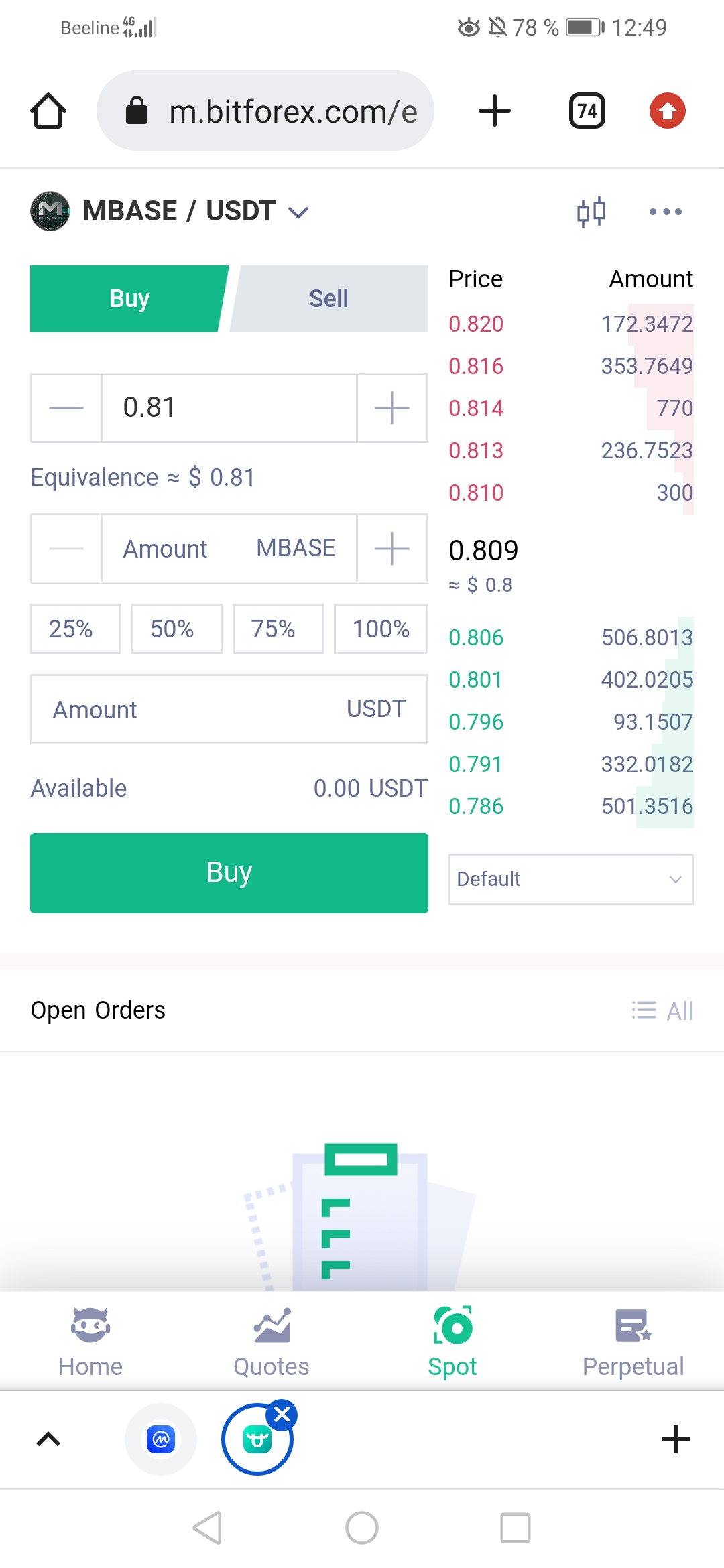This screenshot has height=1568, width=724.
Task: Close the pinned green bull tab shortcut
Action: pos(282,1415)
